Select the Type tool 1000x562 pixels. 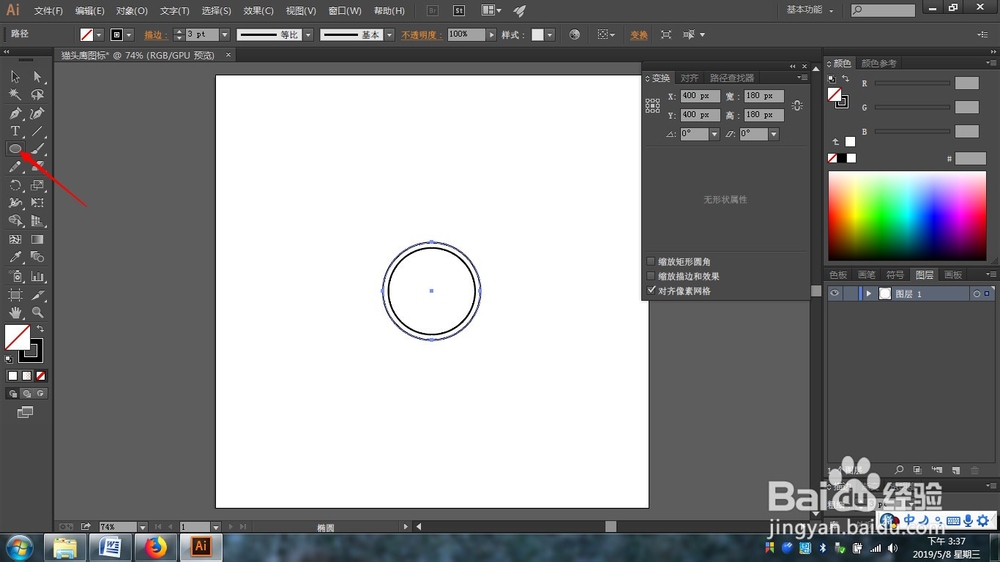point(15,131)
